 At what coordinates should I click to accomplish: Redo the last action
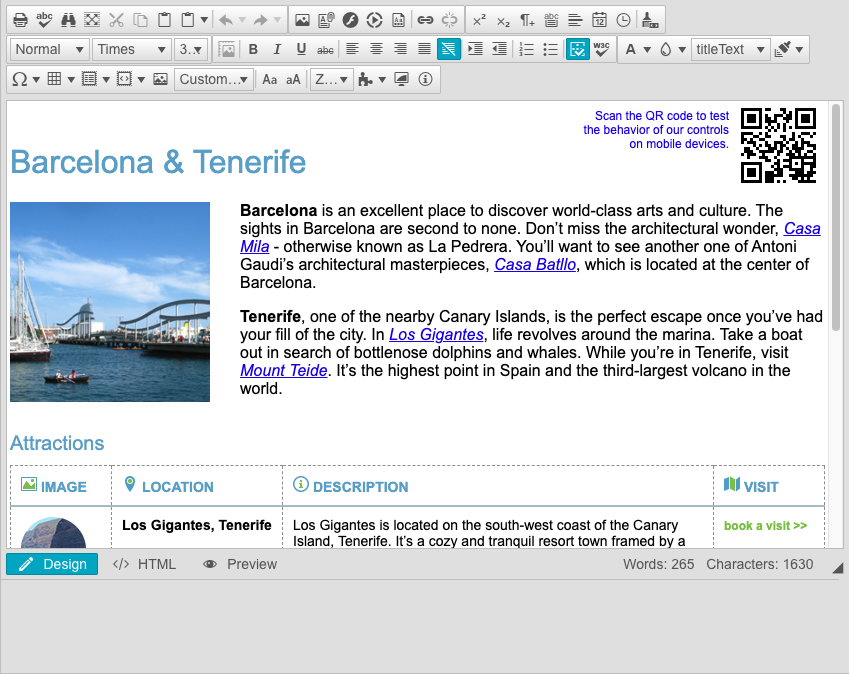tap(261, 21)
